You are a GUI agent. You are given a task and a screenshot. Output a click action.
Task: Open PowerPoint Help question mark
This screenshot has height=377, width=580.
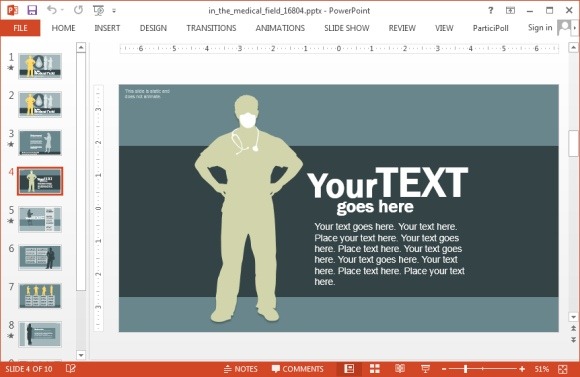coord(490,10)
